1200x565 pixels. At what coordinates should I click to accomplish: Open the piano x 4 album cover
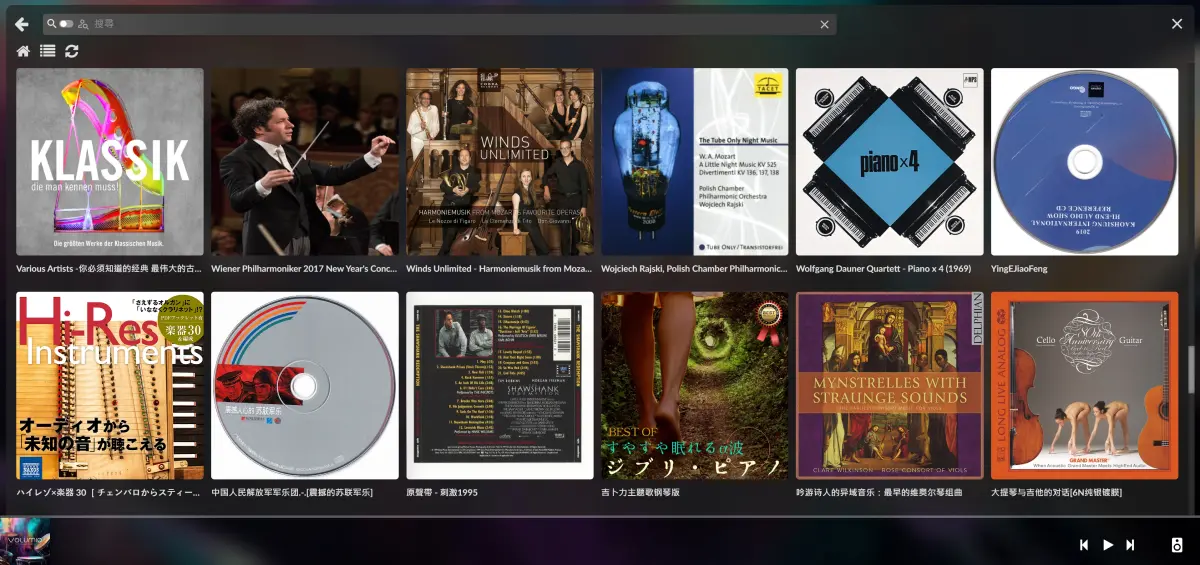click(x=890, y=162)
